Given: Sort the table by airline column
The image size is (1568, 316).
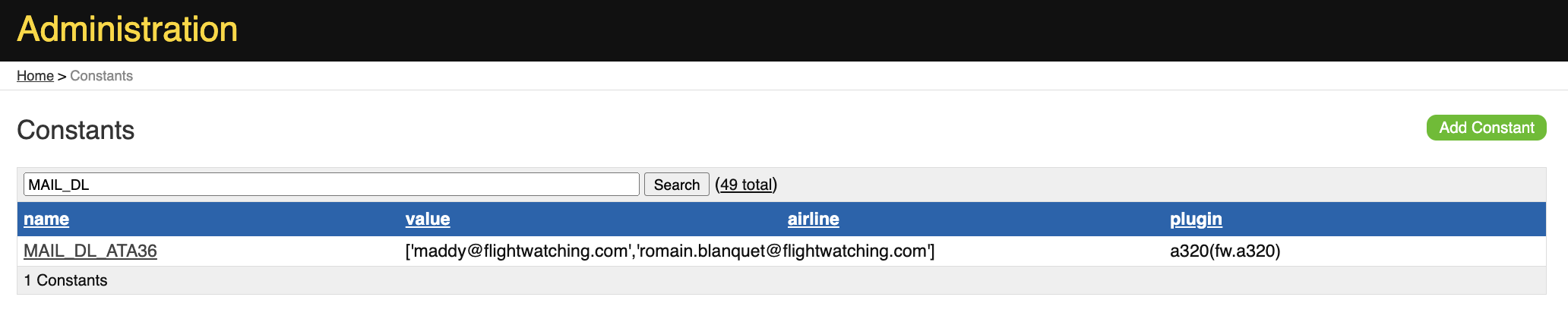Looking at the screenshot, I should click(813, 220).
